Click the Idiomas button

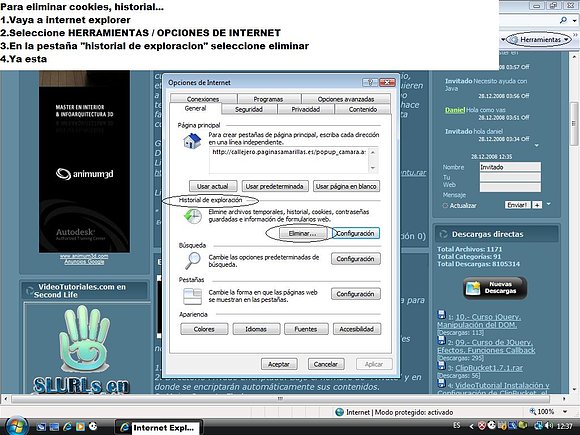click(x=256, y=329)
